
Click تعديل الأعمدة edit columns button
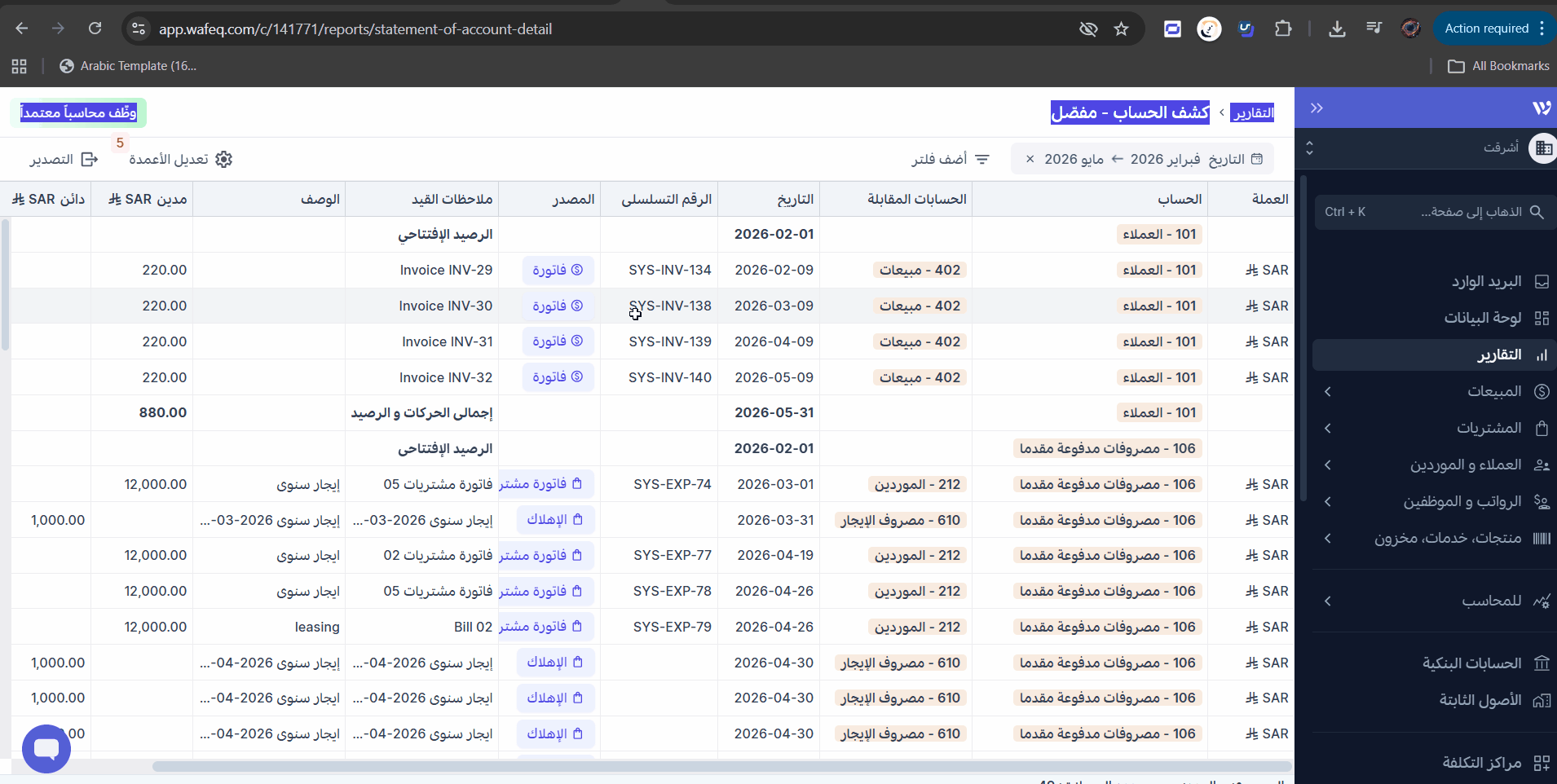click(x=181, y=159)
